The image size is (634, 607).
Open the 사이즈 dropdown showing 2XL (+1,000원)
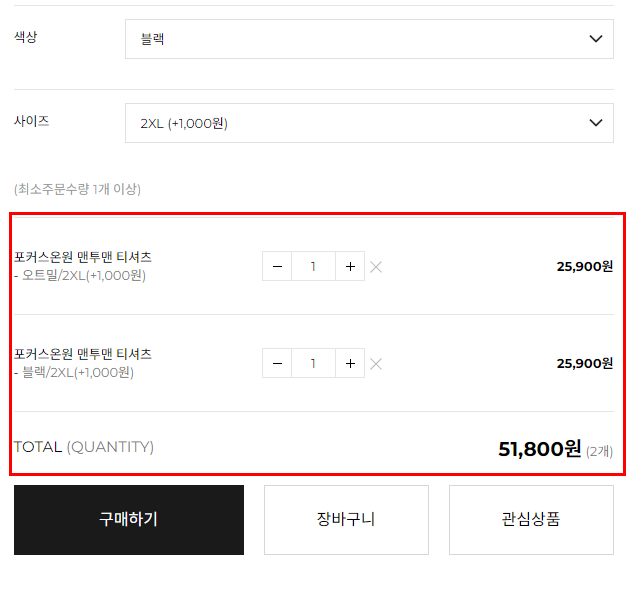369,123
